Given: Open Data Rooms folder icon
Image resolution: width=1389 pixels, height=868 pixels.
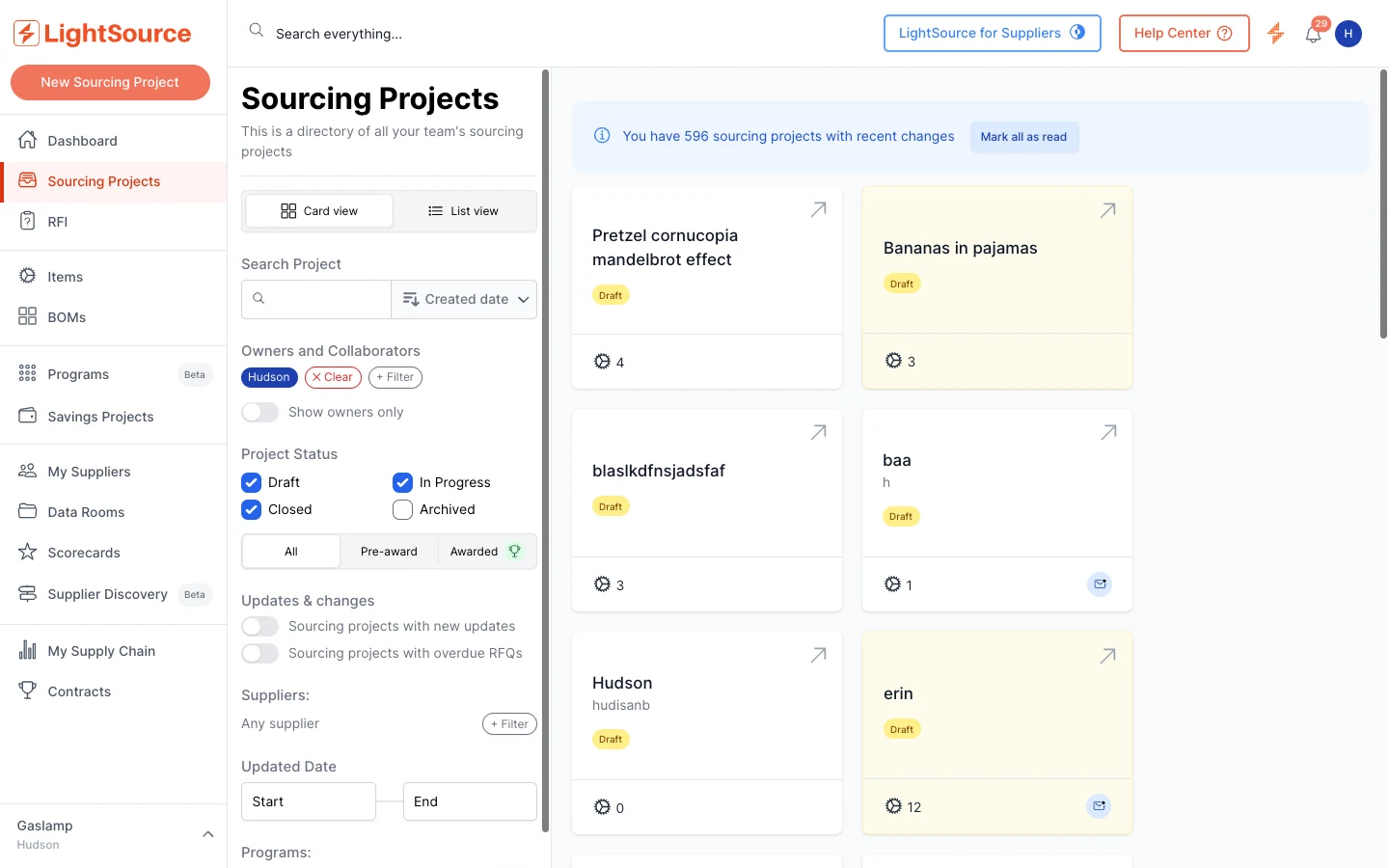Looking at the screenshot, I should click(28, 511).
